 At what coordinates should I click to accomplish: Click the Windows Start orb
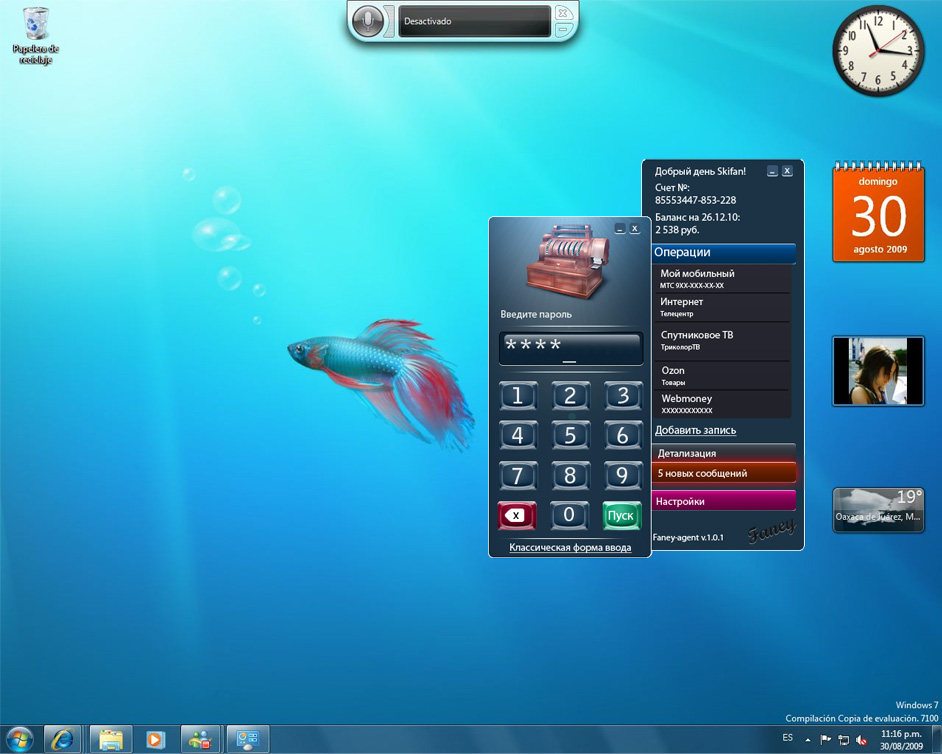pos(18,739)
